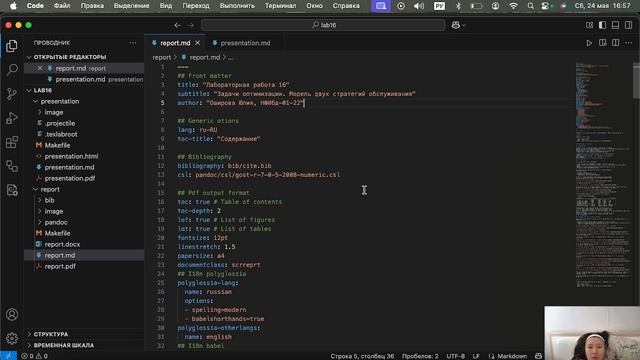This screenshot has height=360, width=640.
Task: Open presentation.pdf file
Action: coord(69,178)
